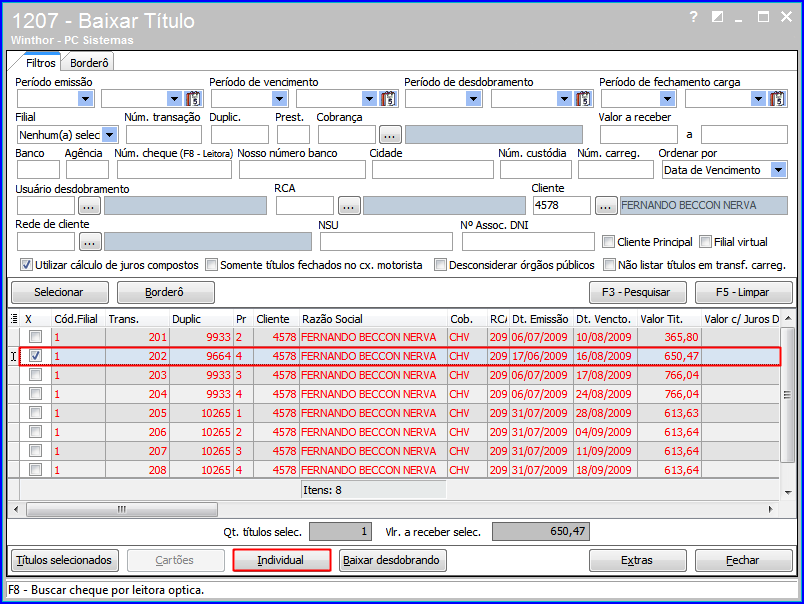Image resolution: width=804 pixels, height=604 pixels.
Task: Open Cobrança lookup ellipsis button
Action: tap(390, 135)
